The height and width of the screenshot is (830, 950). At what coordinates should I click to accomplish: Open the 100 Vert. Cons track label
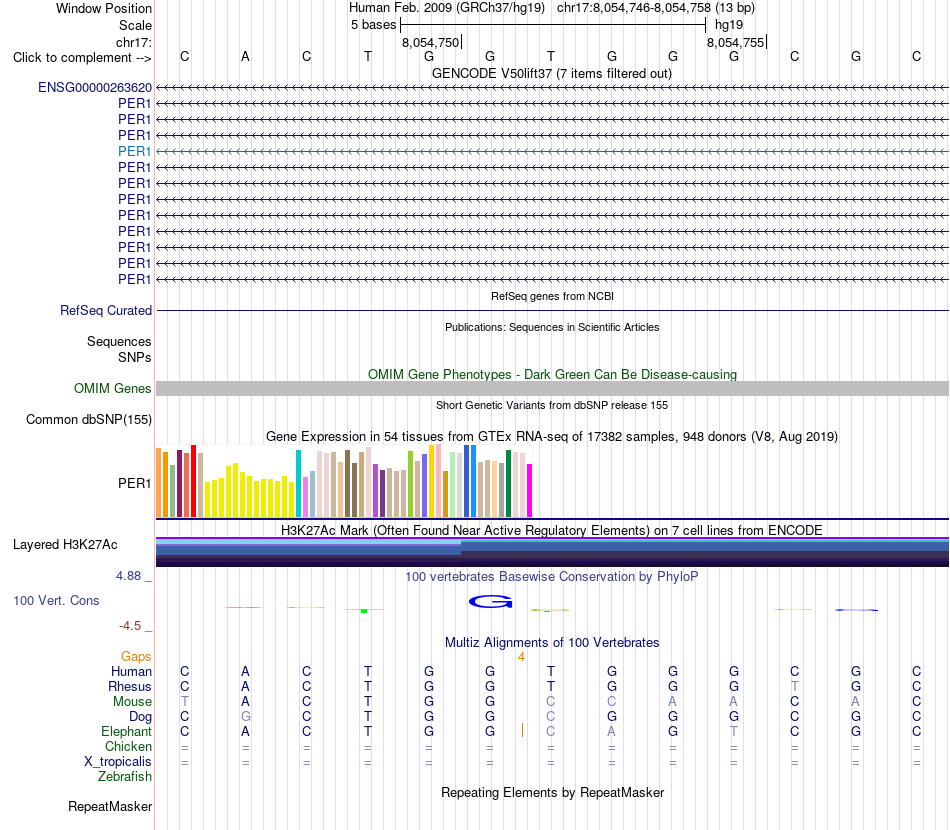(x=56, y=600)
